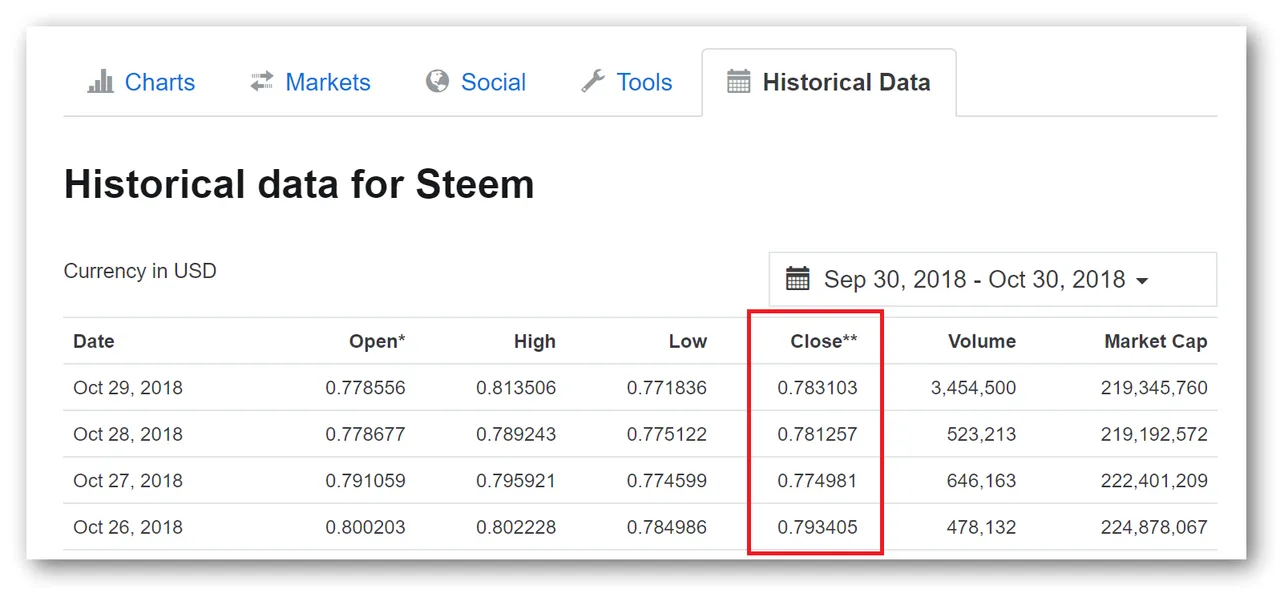Select the Historical Data tab
Image resolution: width=1280 pixels, height=593 pixels.
tap(829, 82)
